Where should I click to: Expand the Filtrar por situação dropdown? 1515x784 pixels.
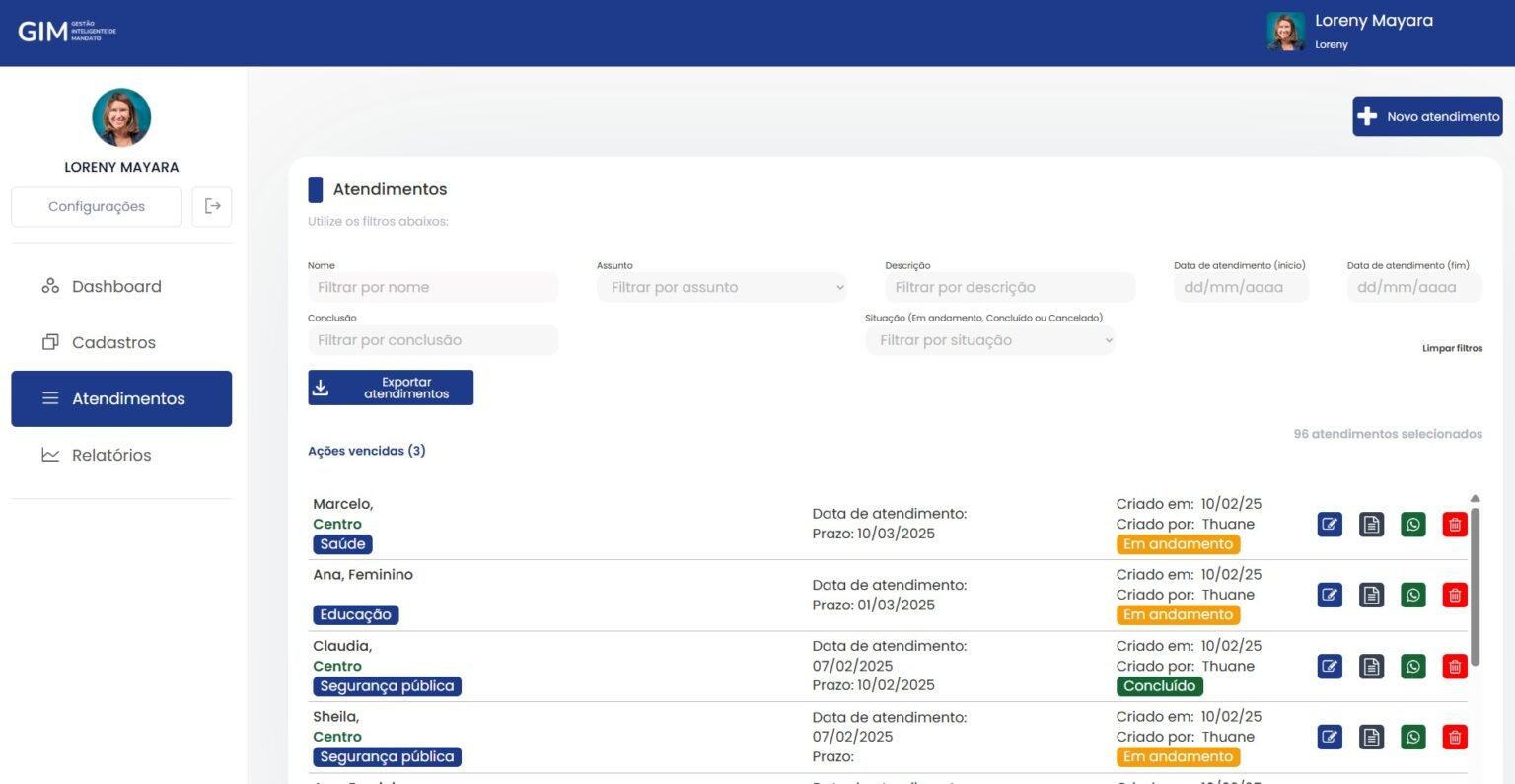[x=989, y=340]
